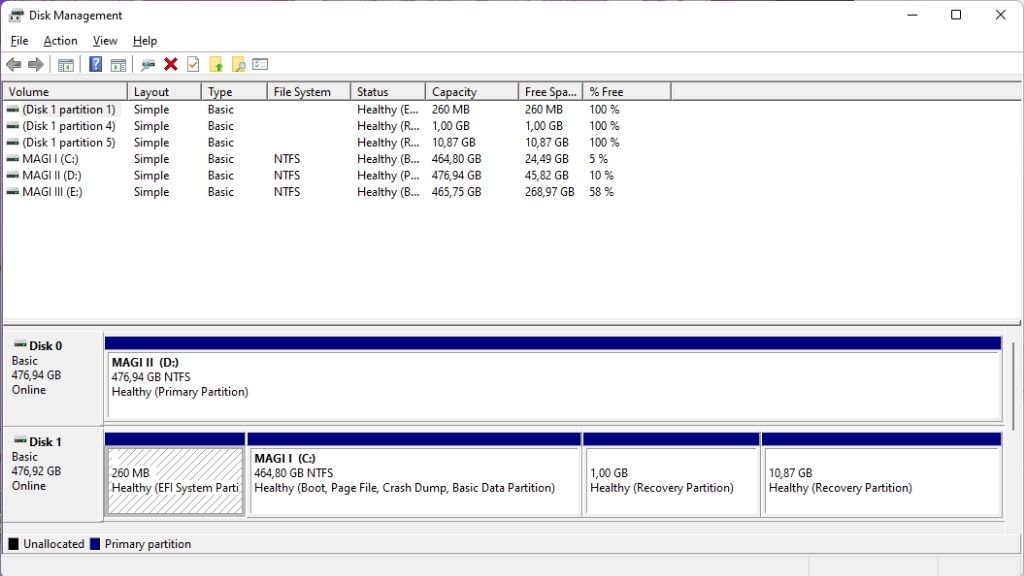
Task: Click the blue Primary partition legend swatch
Action: pos(95,543)
